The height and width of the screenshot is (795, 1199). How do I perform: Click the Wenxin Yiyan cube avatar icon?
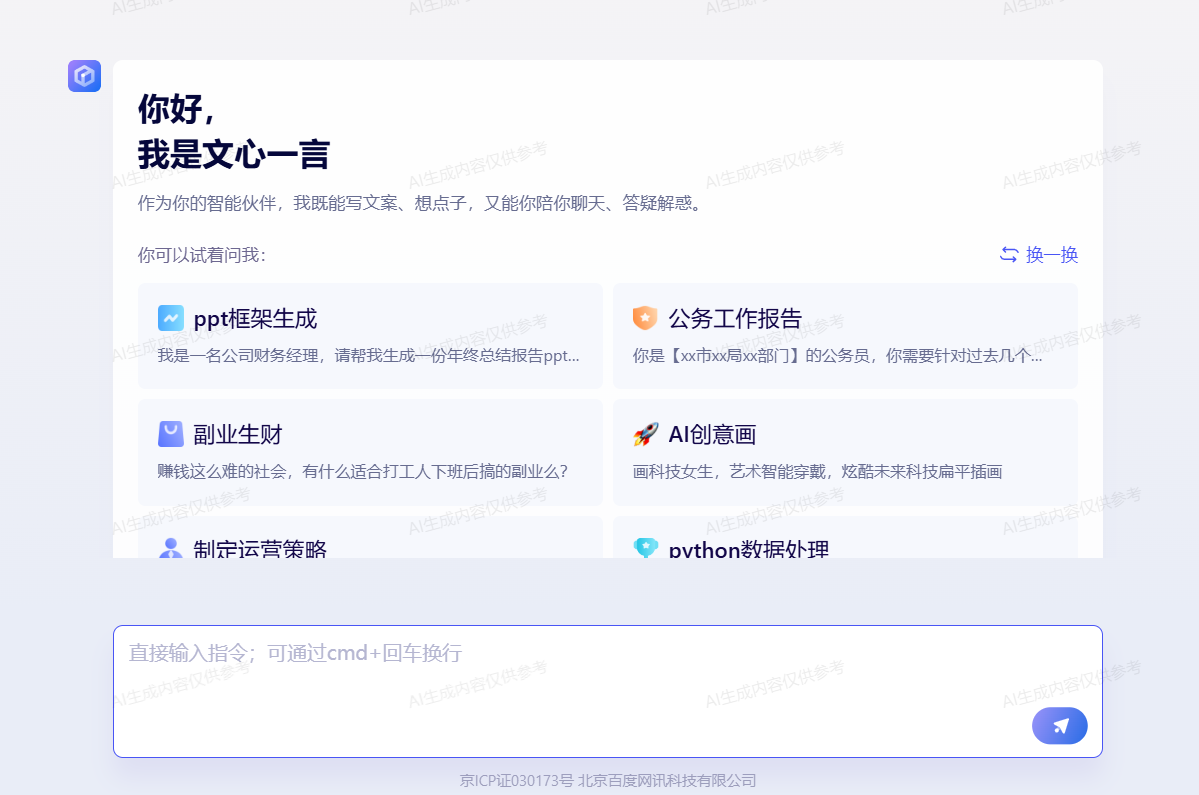tap(84, 76)
